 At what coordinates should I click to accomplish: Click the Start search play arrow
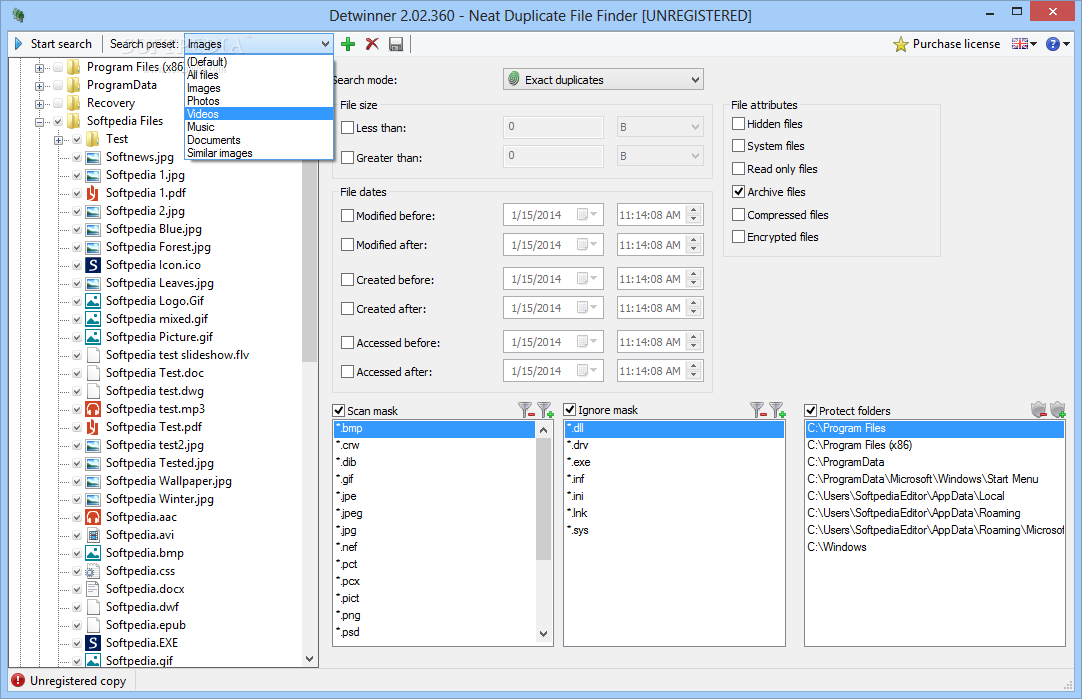19,43
